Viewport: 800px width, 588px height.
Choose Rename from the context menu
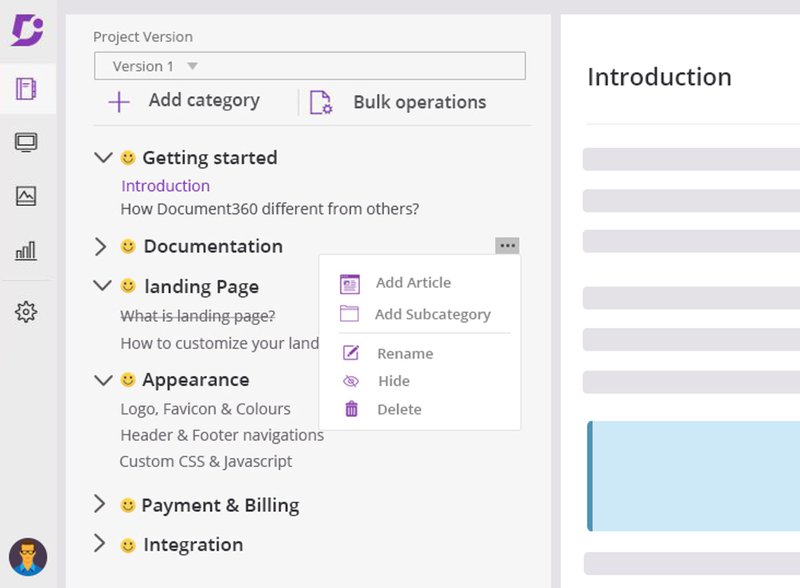pos(404,353)
